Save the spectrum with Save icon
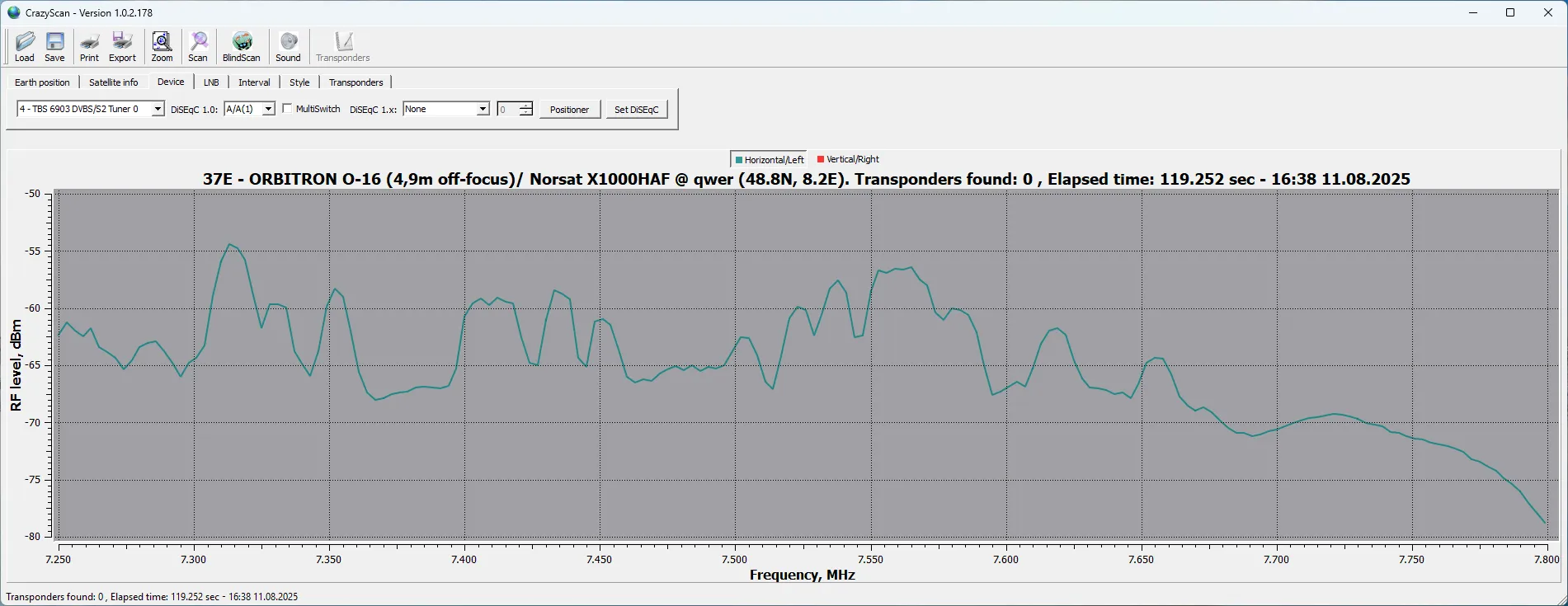The height and width of the screenshot is (606, 1568). tap(54, 46)
